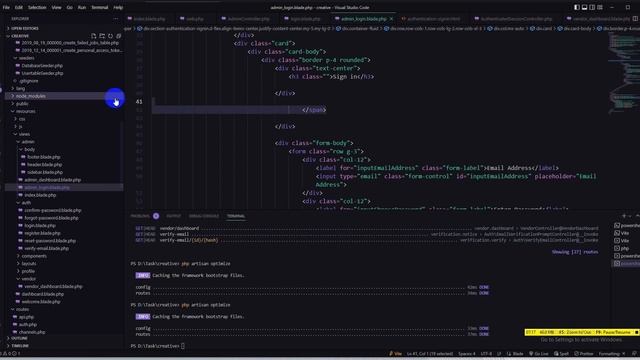Click the Spaces: 4 indentation setting
Image resolution: width=640 pixels, height=360 pixels.
467,353
